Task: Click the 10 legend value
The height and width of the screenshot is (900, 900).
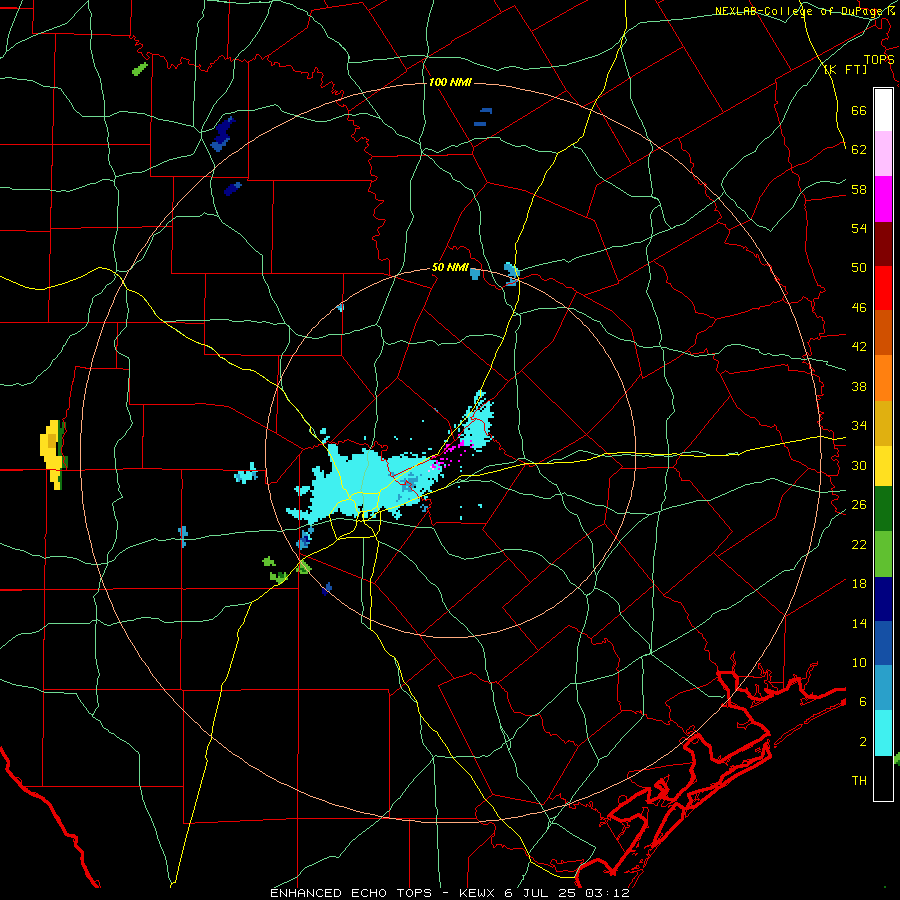Action: 859,663
